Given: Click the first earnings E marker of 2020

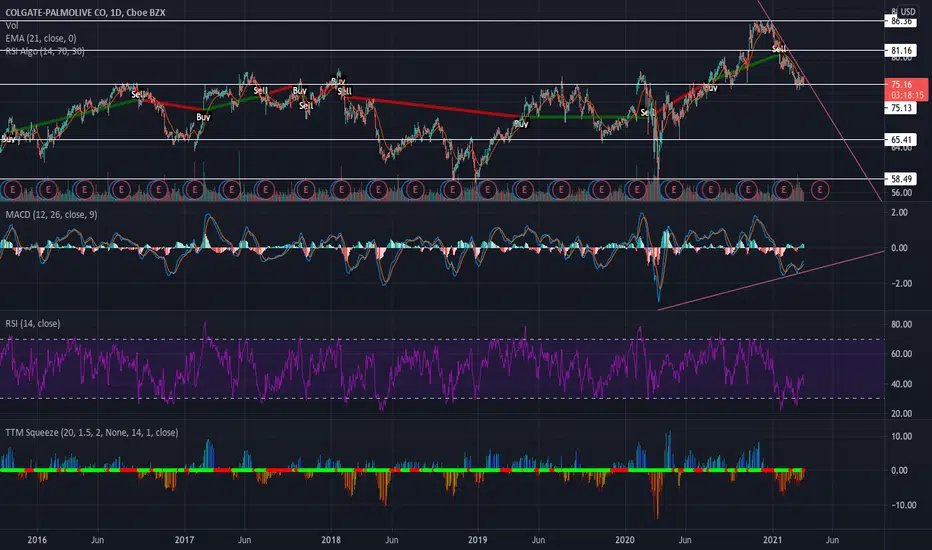Looking at the screenshot, I should coord(637,190).
